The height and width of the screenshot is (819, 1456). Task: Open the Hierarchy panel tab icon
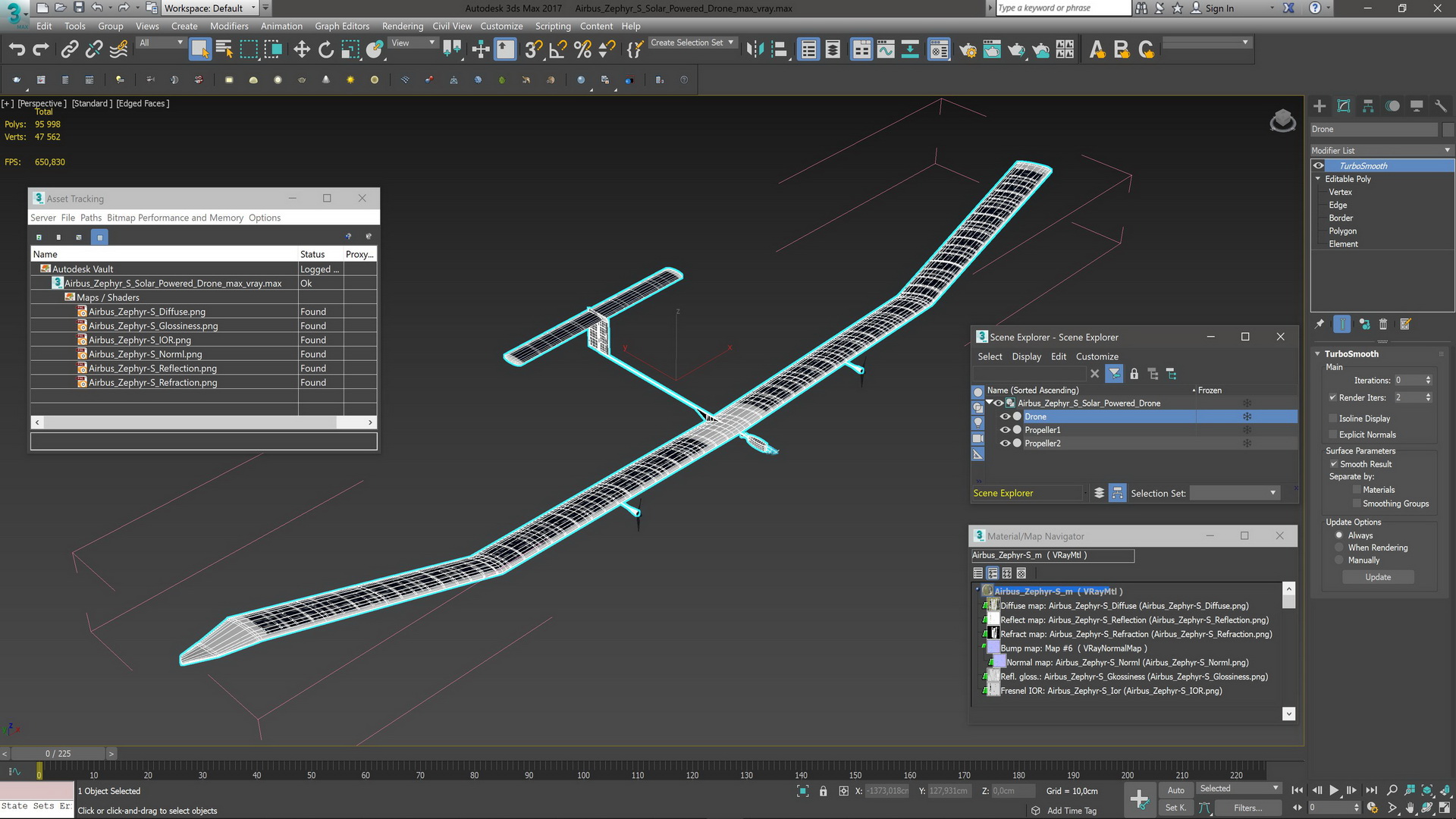tap(1368, 106)
